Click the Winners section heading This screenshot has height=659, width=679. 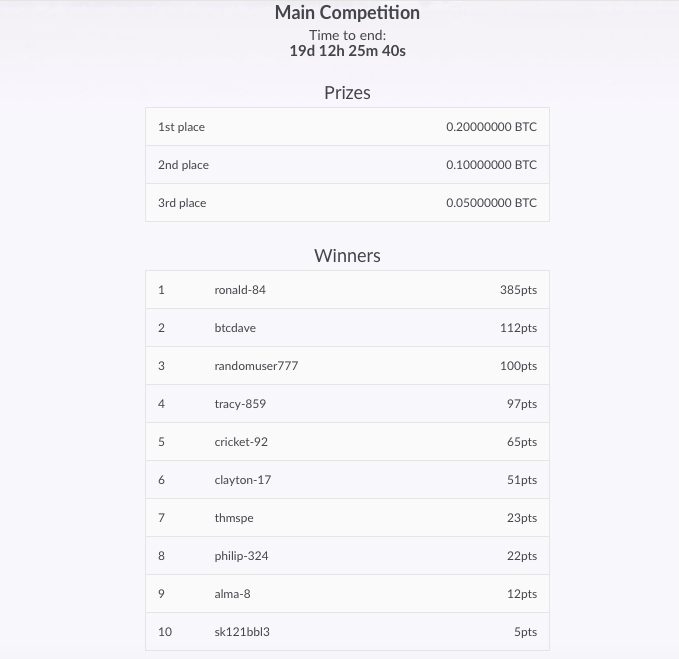pyautogui.click(x=347, y=256)
